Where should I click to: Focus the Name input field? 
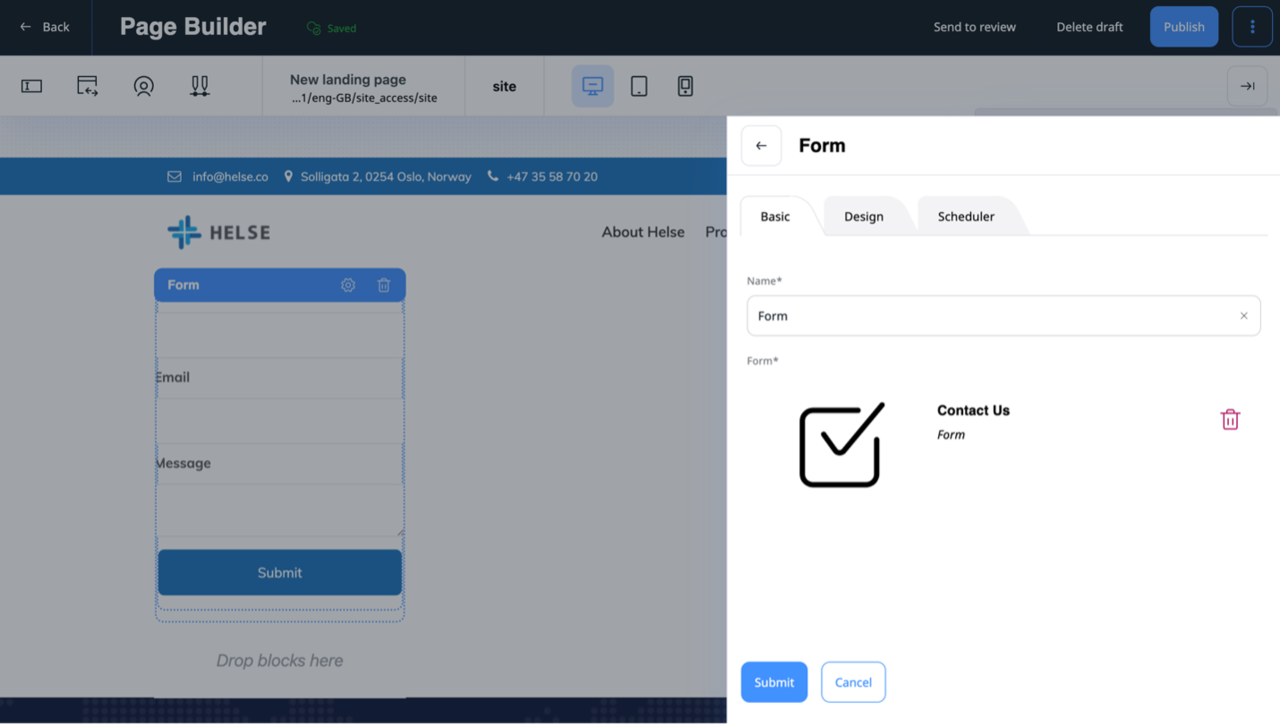(1003, 316)
